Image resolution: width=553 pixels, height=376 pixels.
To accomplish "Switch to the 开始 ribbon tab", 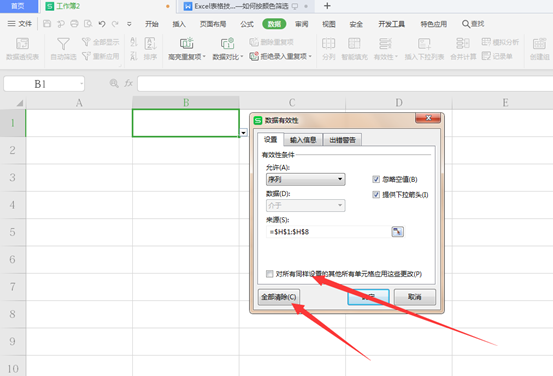I will point(152,24).
